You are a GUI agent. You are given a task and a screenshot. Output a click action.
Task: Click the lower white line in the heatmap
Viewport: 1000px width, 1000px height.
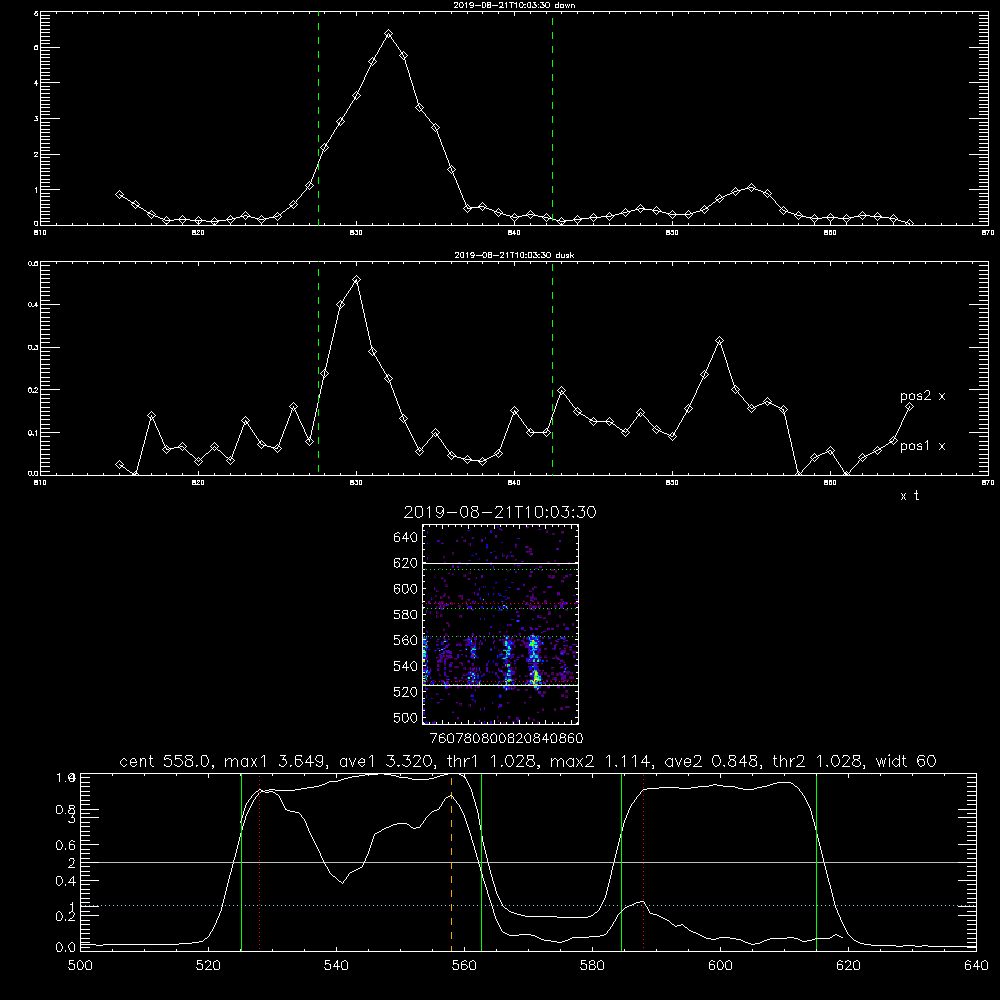(500, 685)
